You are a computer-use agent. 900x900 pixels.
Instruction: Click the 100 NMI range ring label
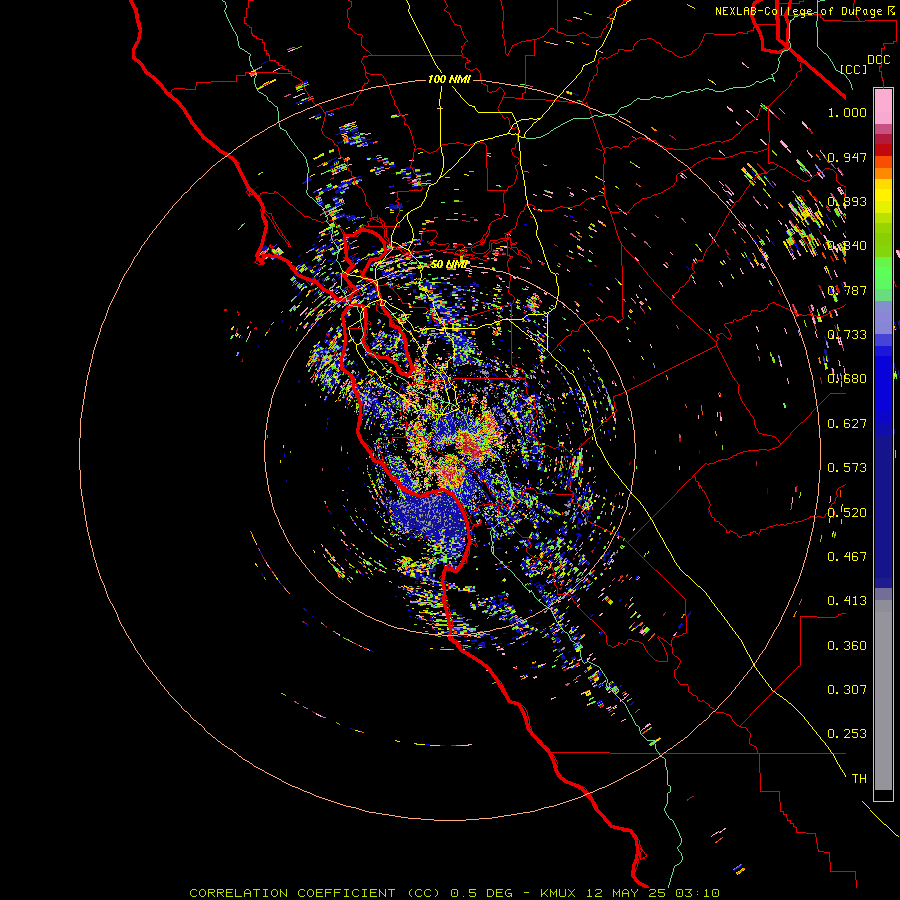click(449, 79)
